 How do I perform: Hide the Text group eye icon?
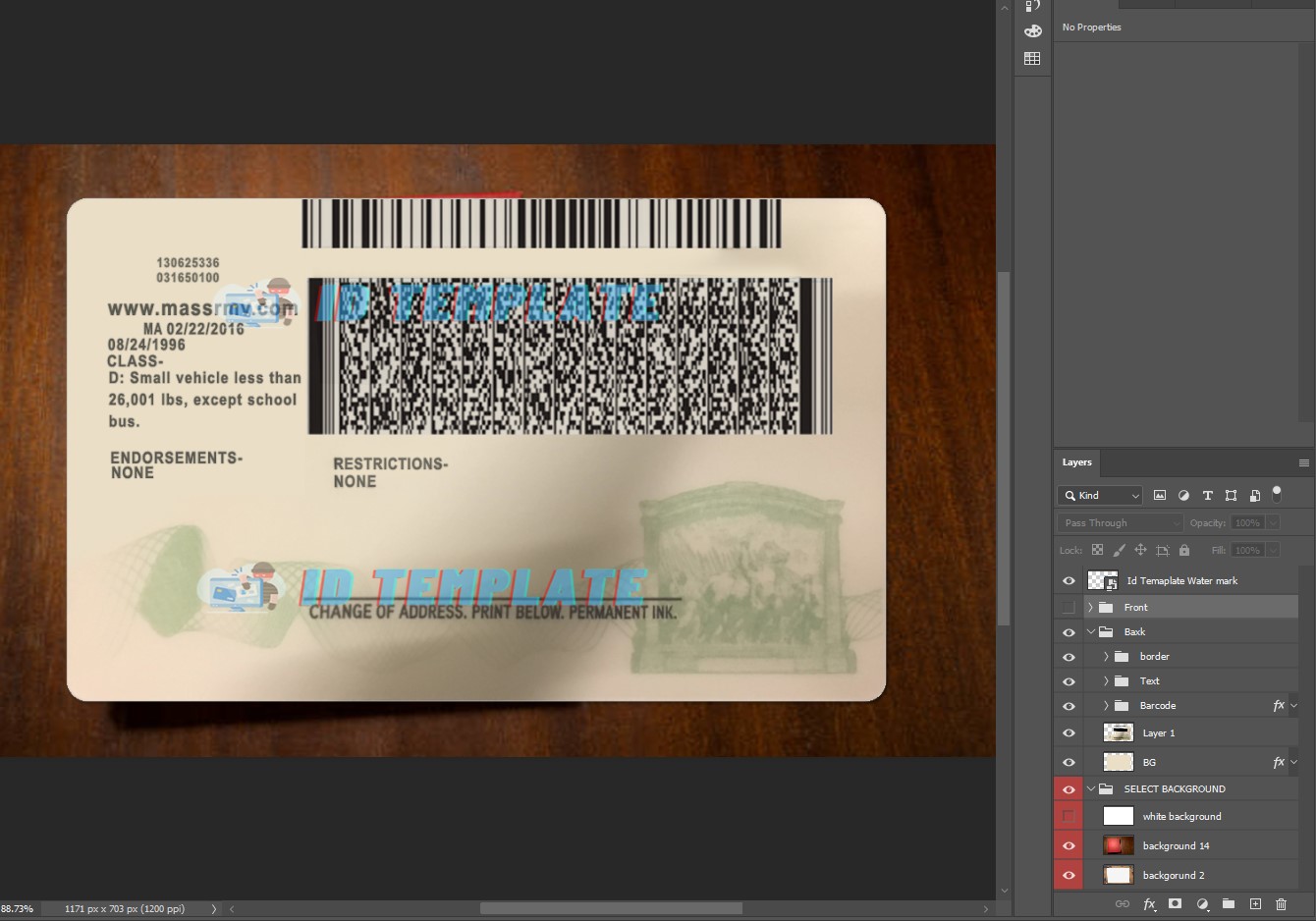coord(1069,681)
